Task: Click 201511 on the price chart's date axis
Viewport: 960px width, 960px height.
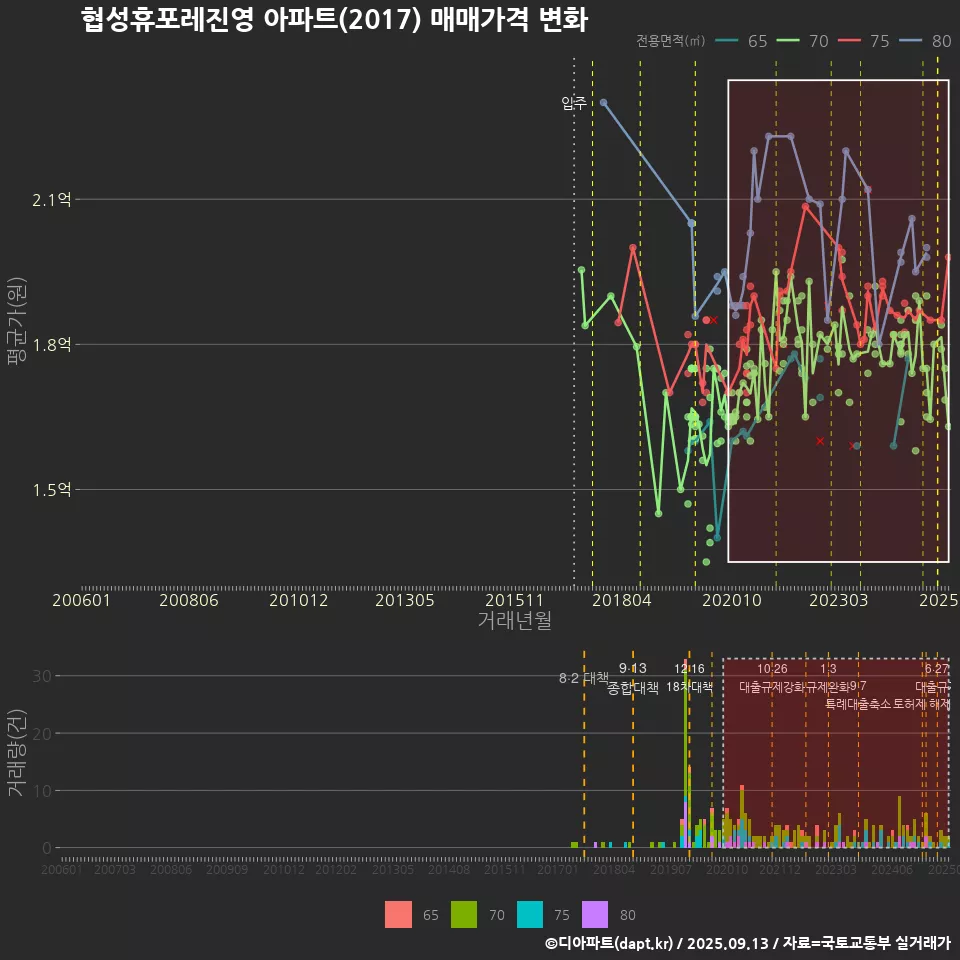Action: (x=514, y=600)
